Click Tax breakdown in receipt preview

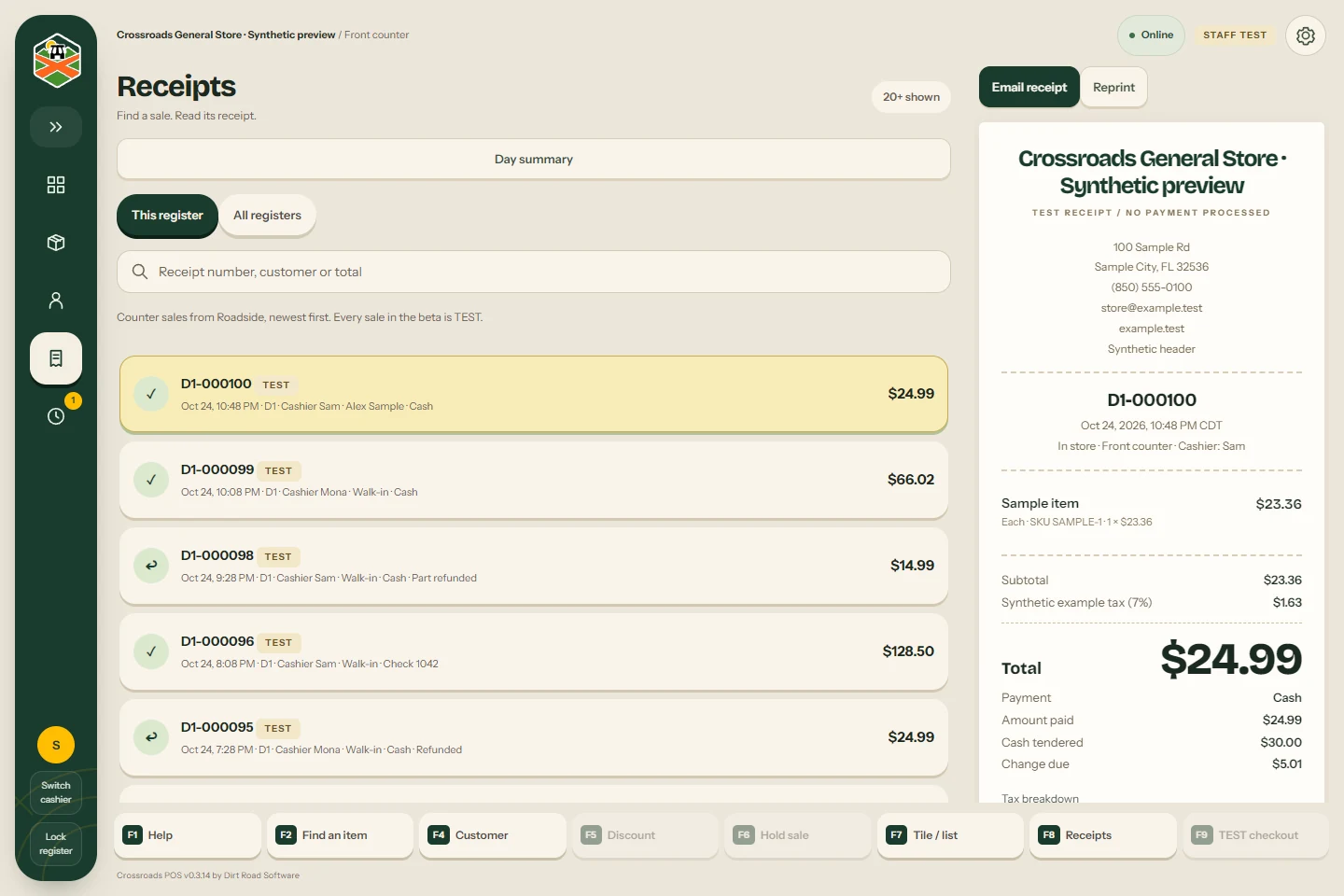[x=1040, y=798]
